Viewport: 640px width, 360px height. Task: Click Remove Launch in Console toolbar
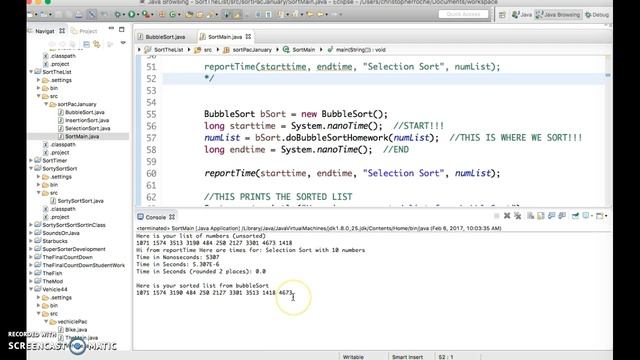pyautogui.click(x=507, y=216)
